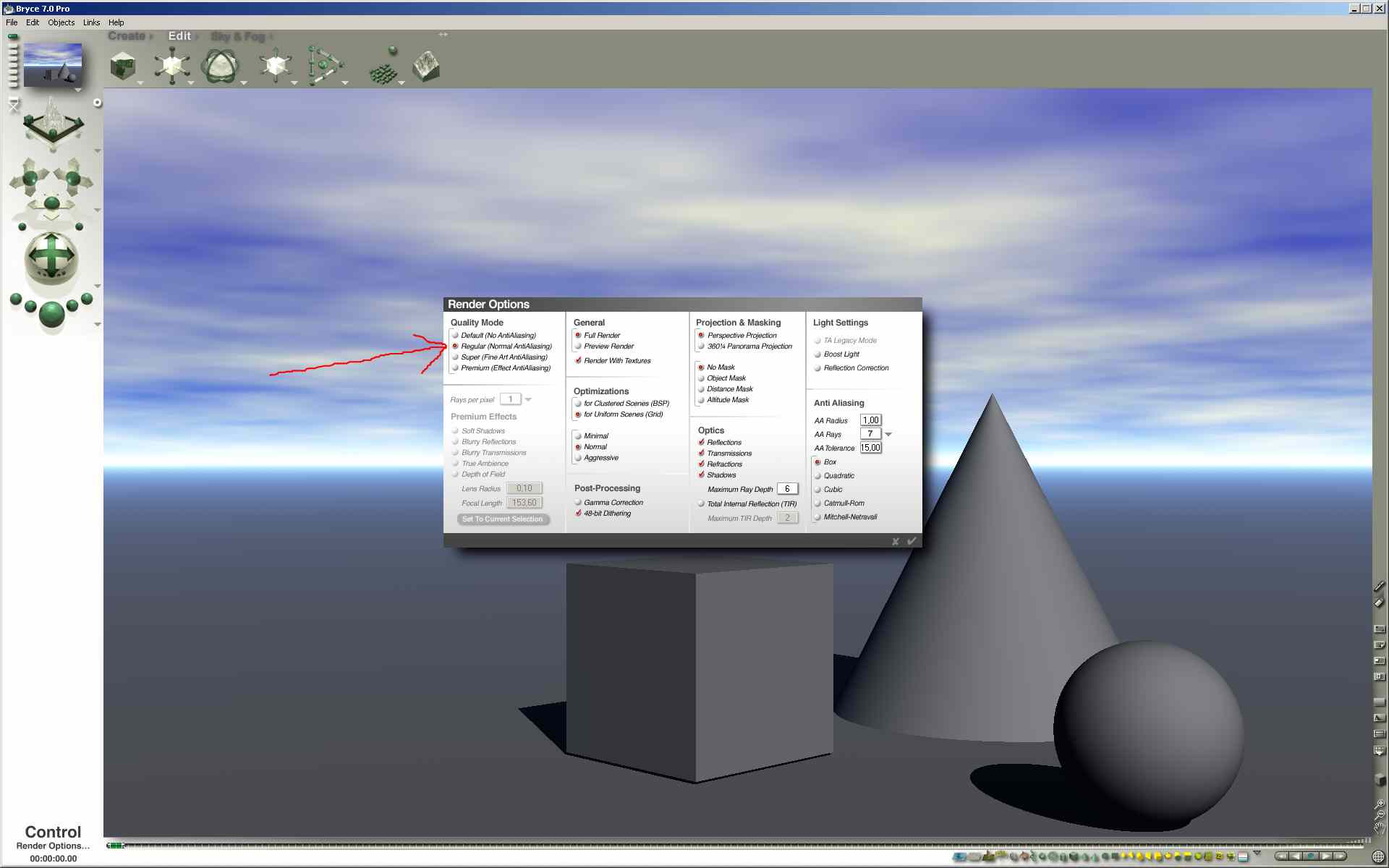
Task: Open the Nano Preview options triangle
Action: [78, 91]
